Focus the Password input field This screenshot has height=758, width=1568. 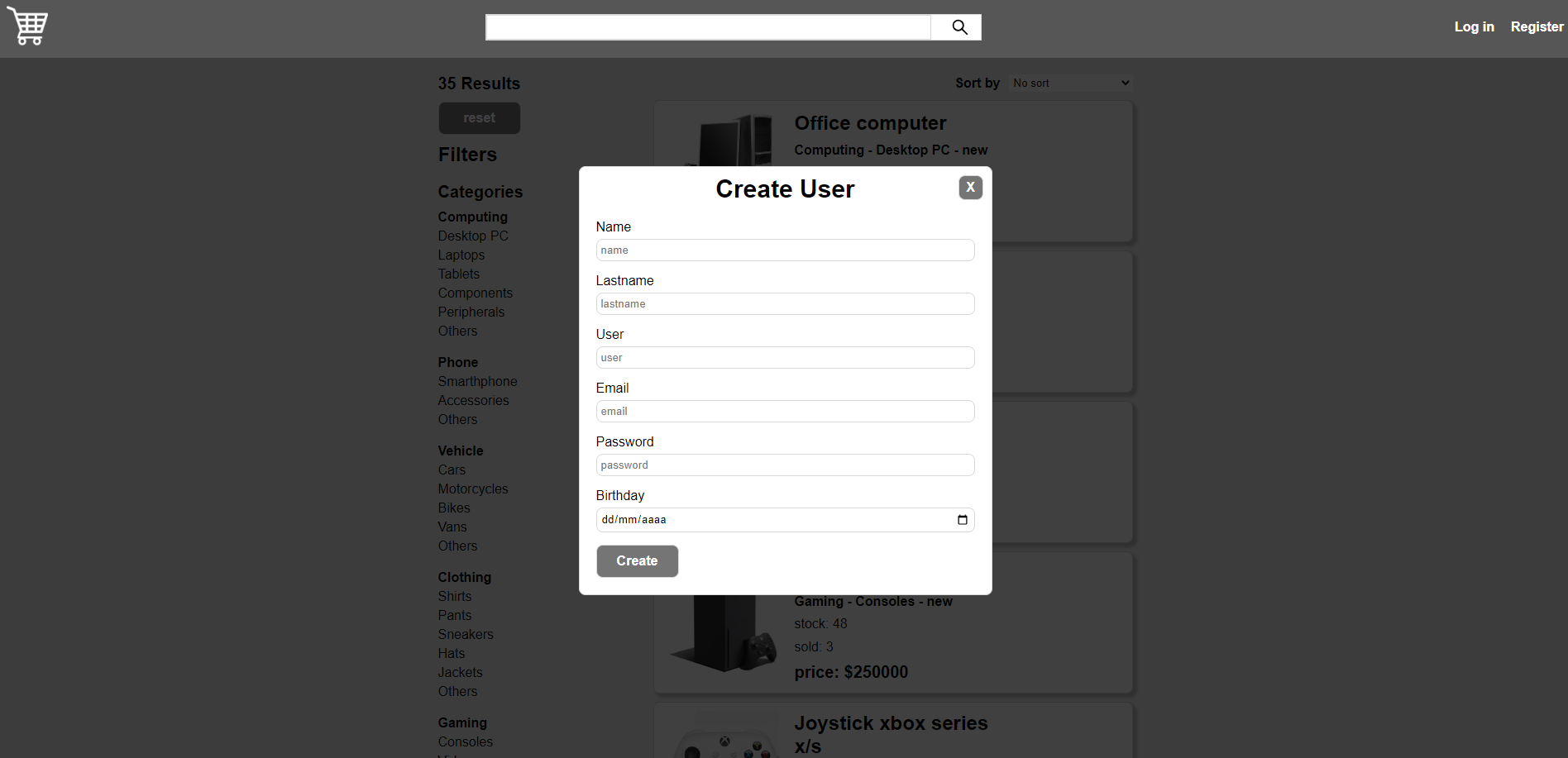784,465
